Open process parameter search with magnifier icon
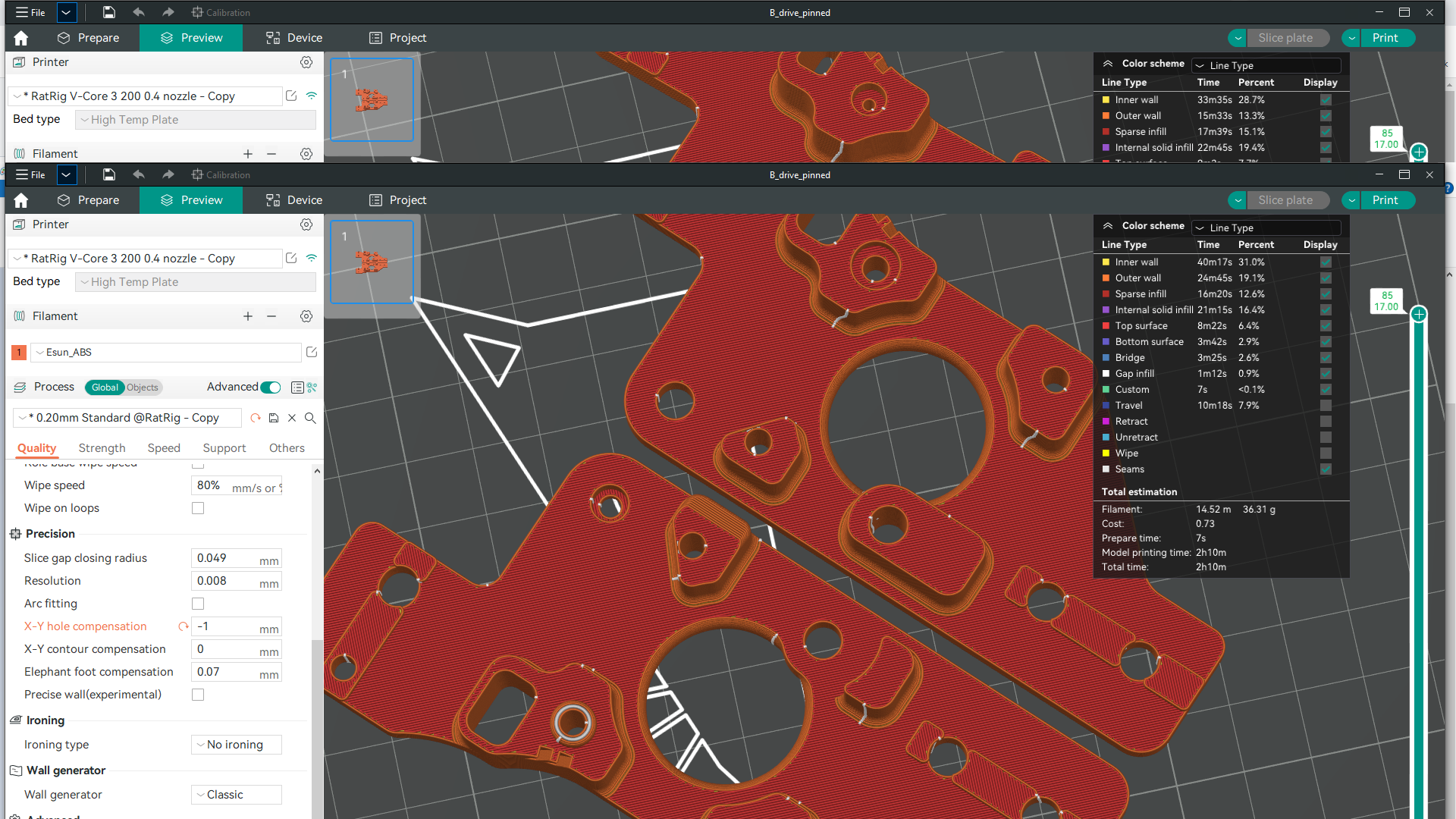1456x819 pixels. [310, 418]
